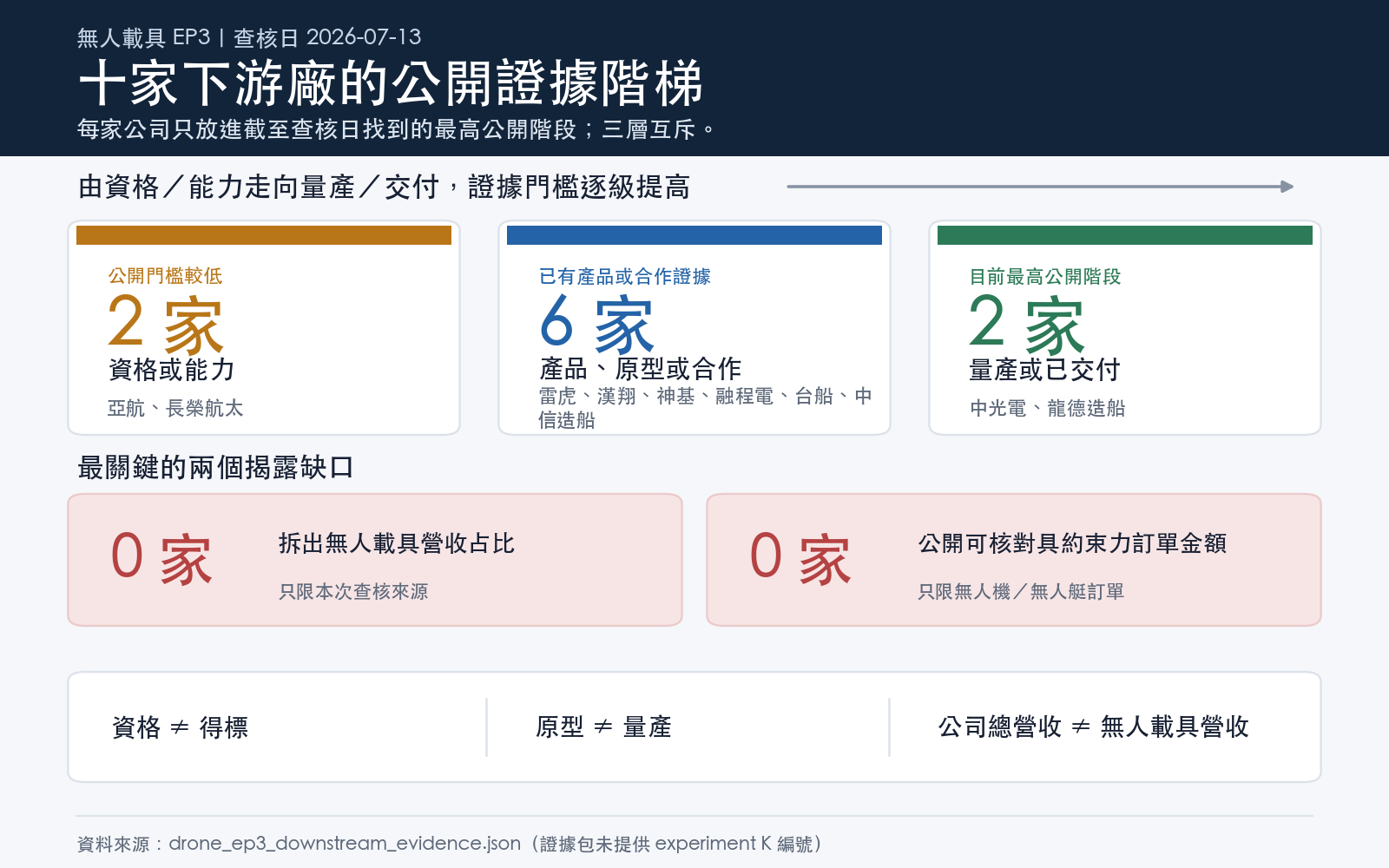Click the text 資格或能力
This screenshot has height=868, width=1389.
pos(171,370)
